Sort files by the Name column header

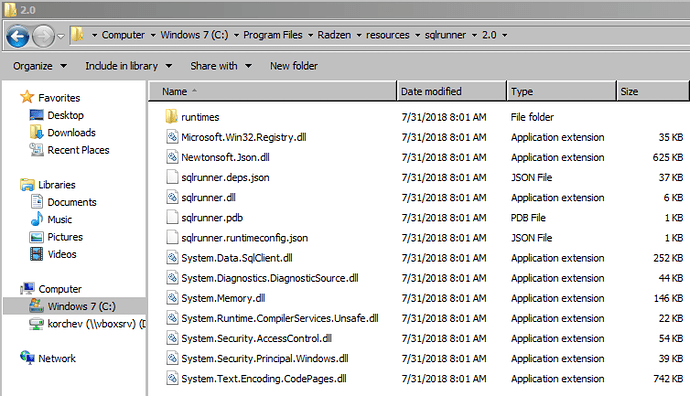273,91
